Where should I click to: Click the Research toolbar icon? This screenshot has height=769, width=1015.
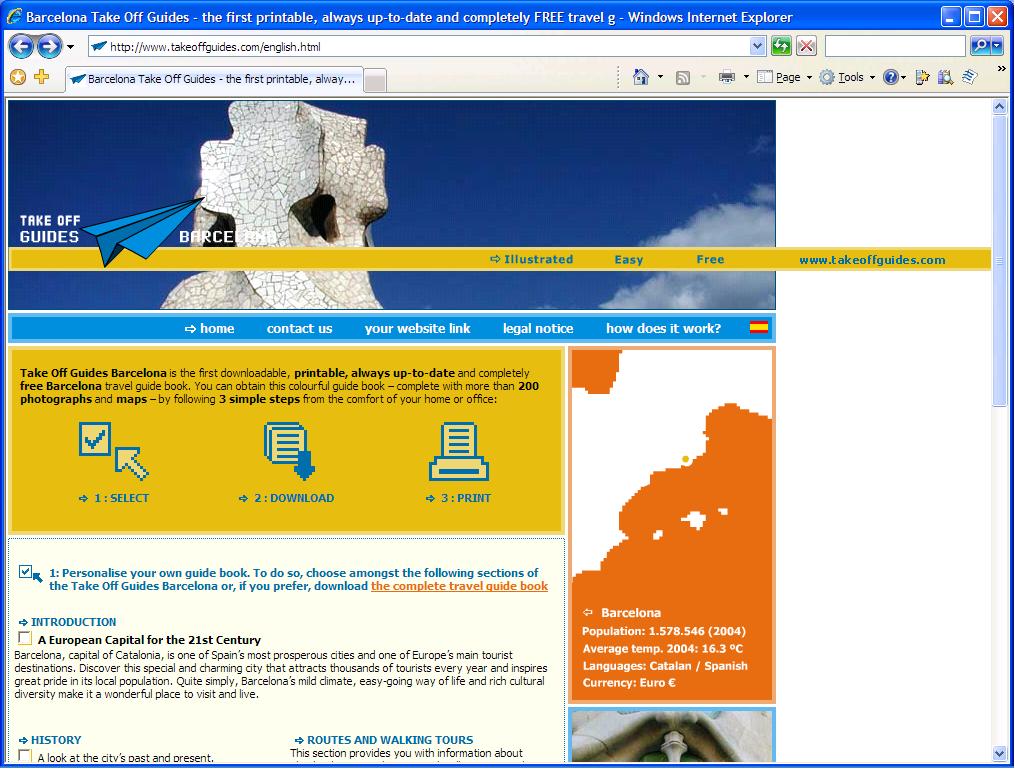[x=946, y=78]
